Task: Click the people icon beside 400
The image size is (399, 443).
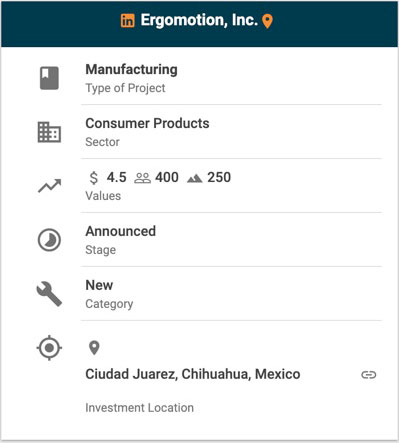Action: click(142, 178)
